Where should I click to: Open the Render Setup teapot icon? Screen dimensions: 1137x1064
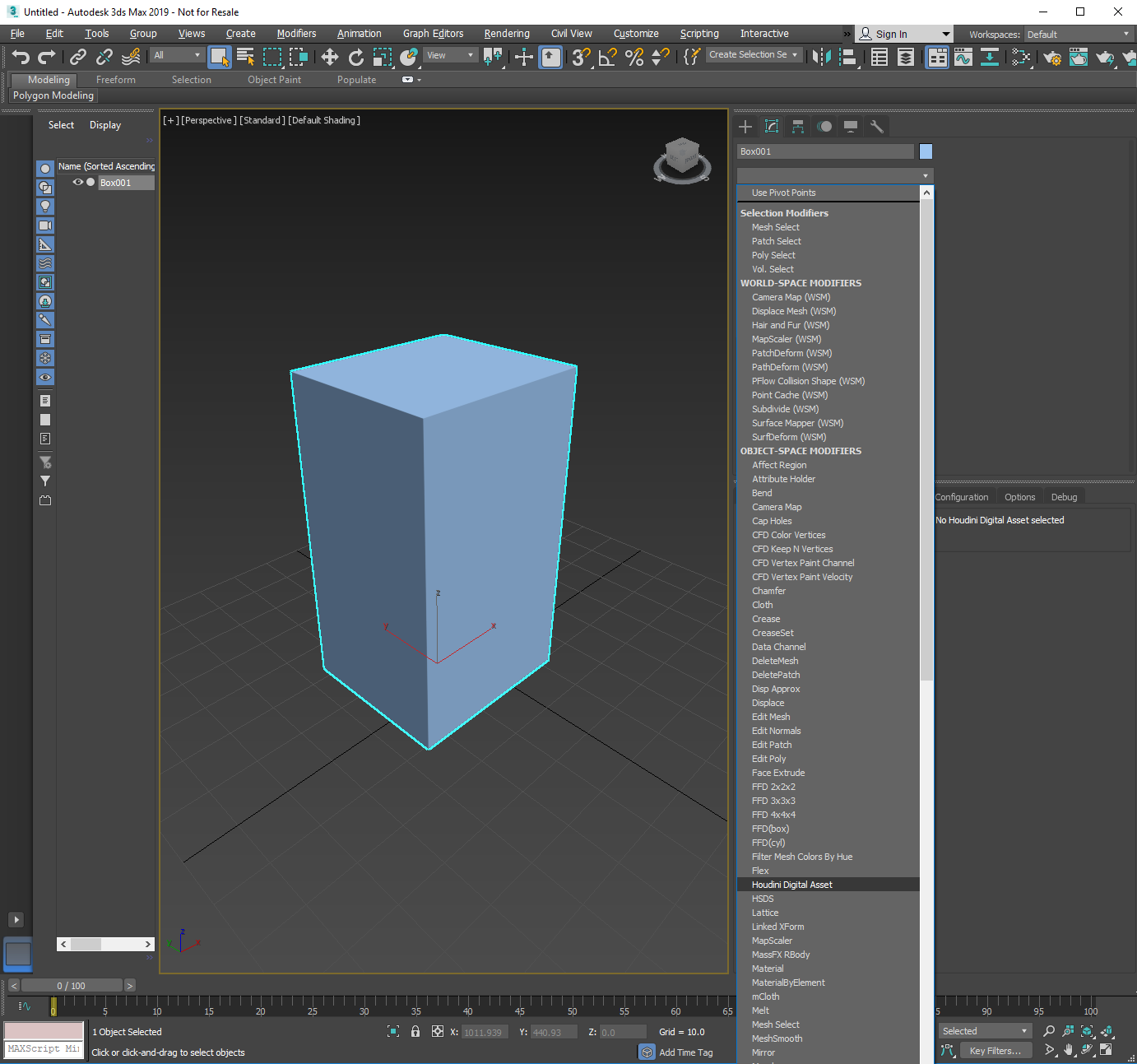[x=1051, y=57]
